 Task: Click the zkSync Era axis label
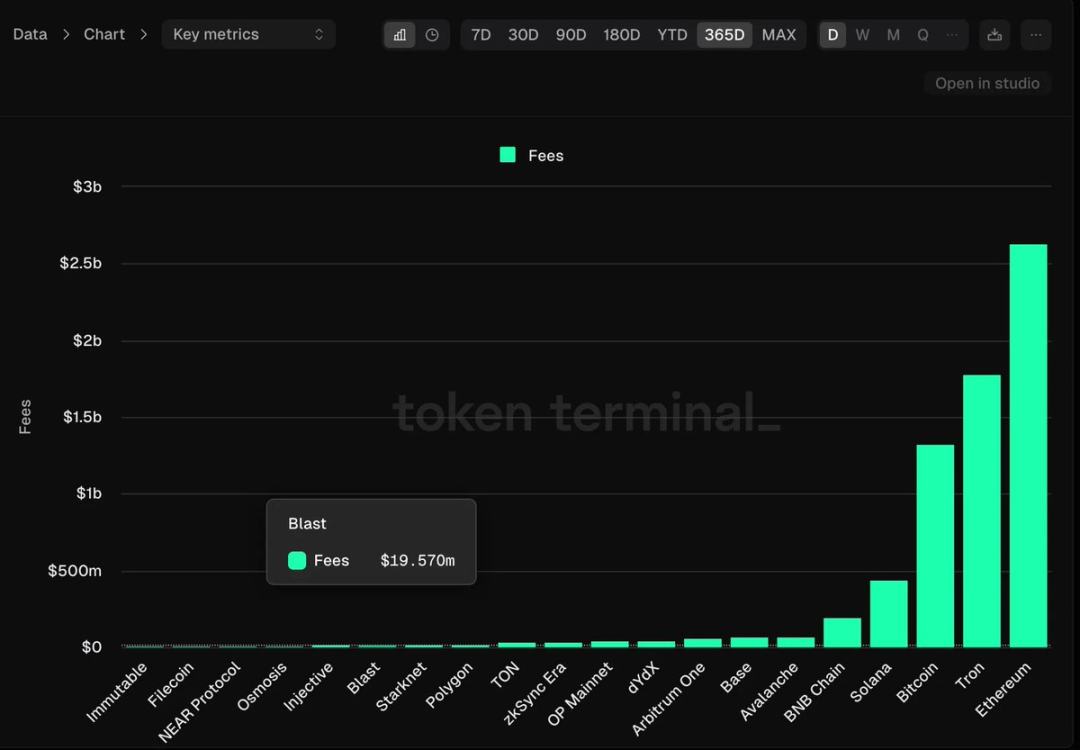(535, 693)
